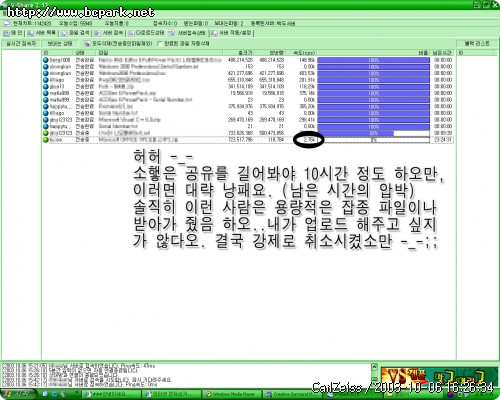Image resolution: width=500 pixels, height=400 pixels.
Task: Select the speed value 375.14k
Action: 307,93
